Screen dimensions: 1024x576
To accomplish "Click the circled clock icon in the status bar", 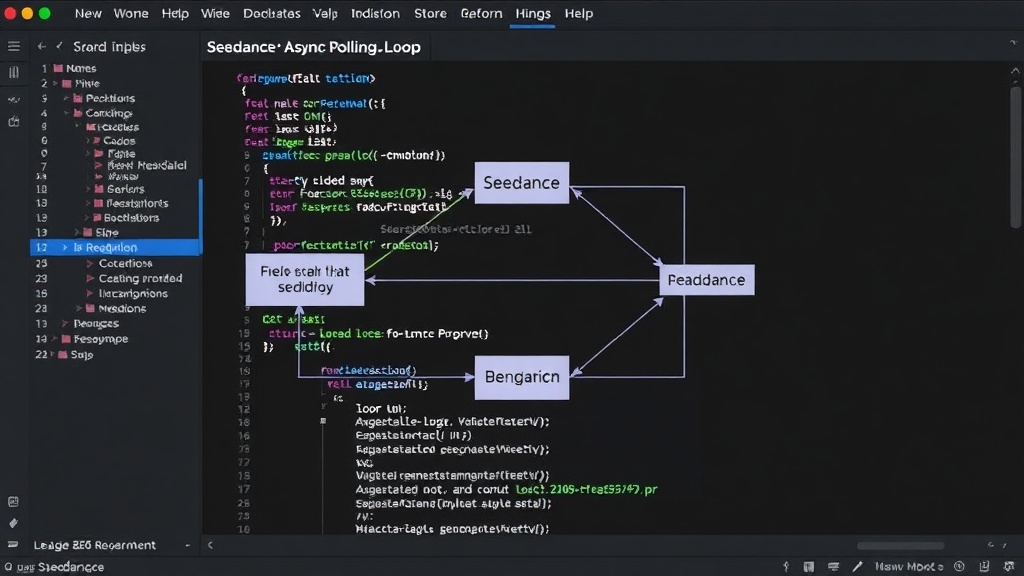I will pos(959,566).
